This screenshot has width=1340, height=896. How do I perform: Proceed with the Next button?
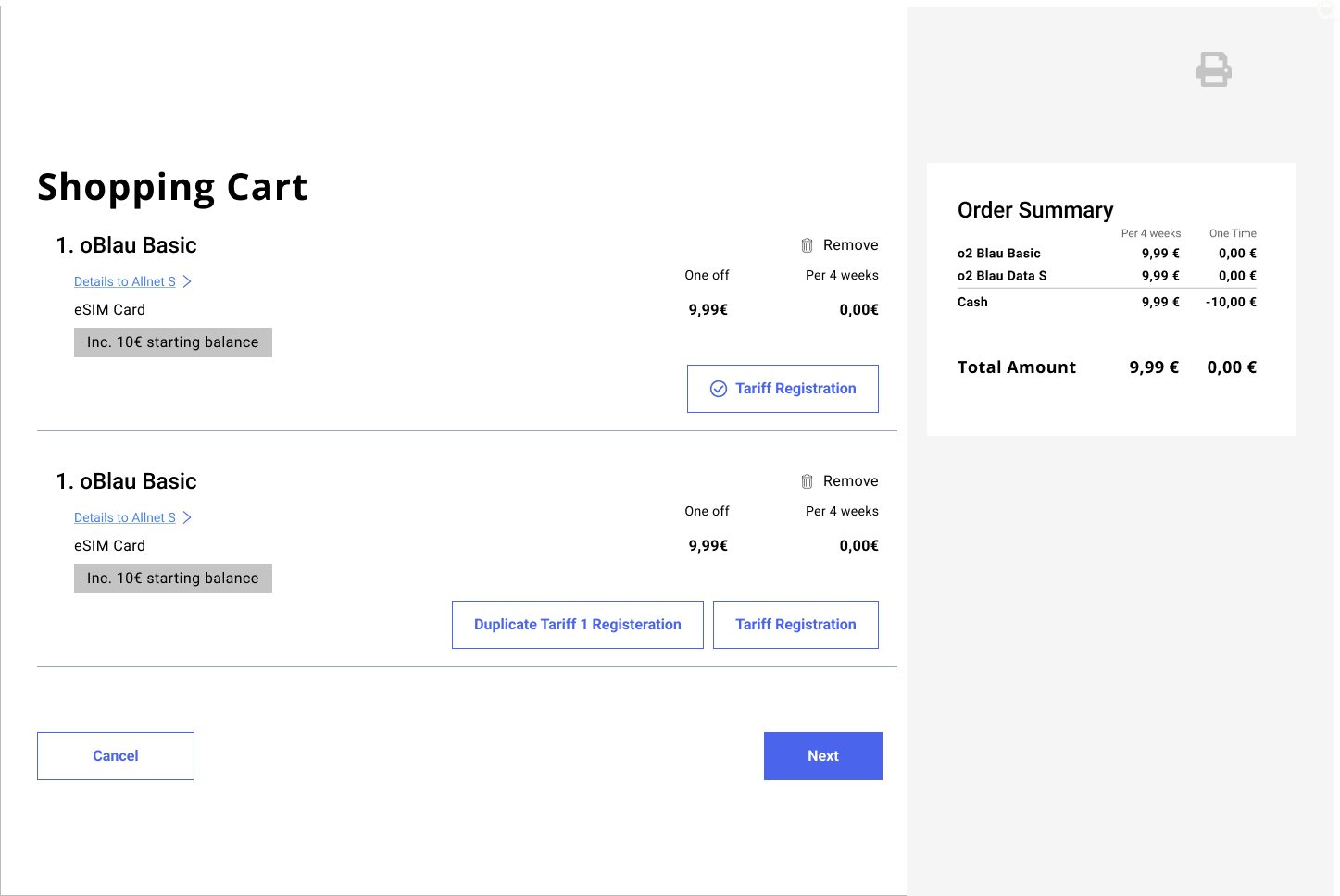(x=823, y=756)
